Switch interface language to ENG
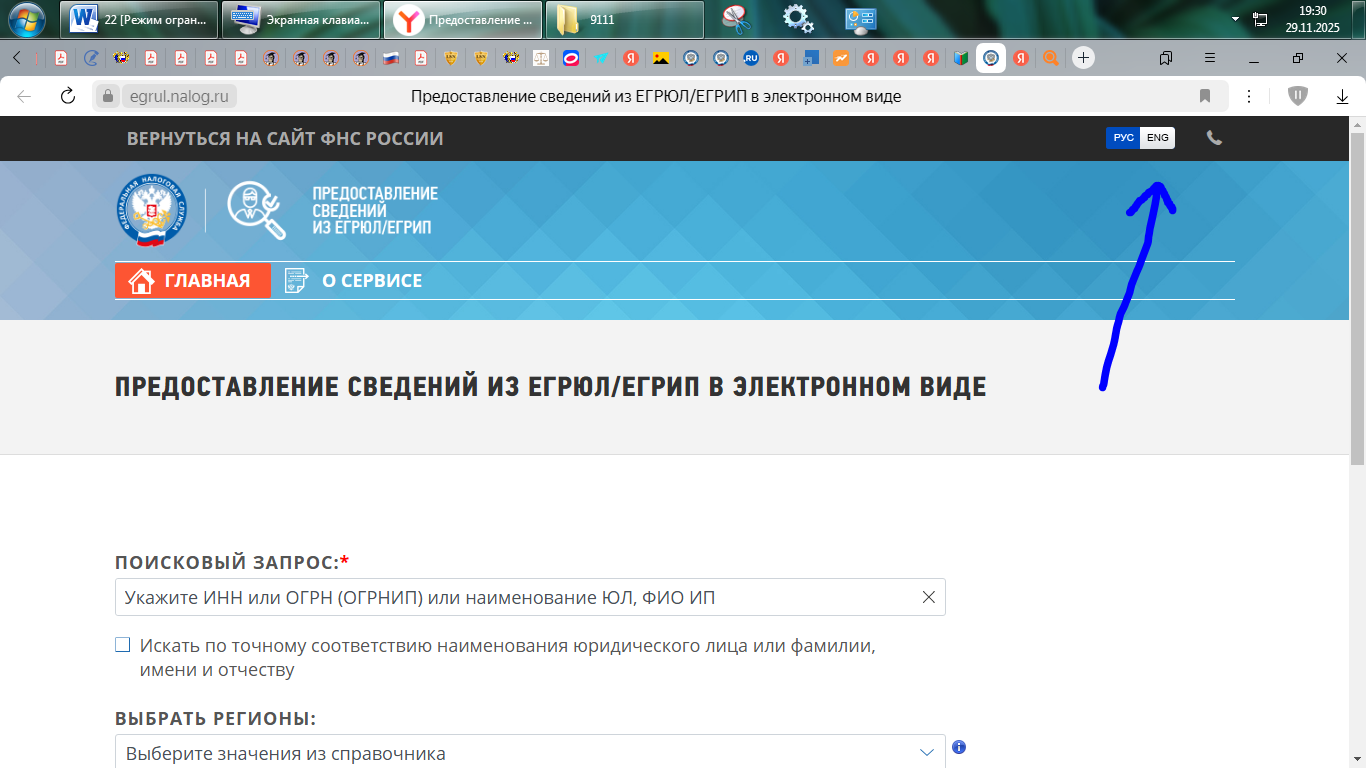The height and width of the screenshot is (768, 1366). (1156, 138)
